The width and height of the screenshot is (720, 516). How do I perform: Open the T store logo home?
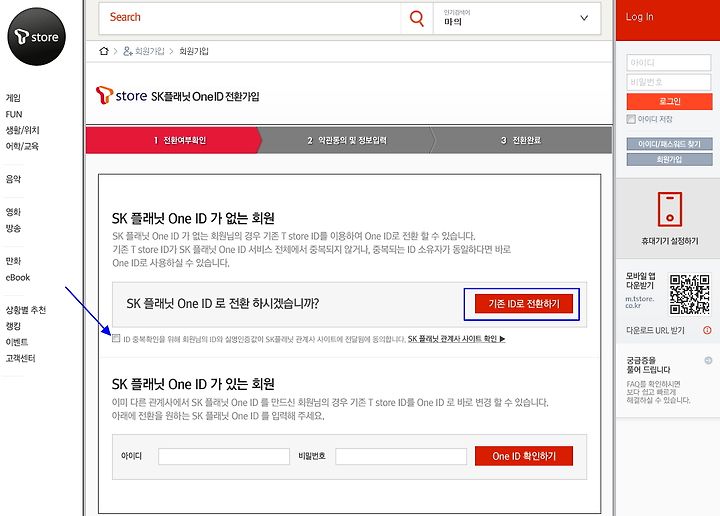pos(36,36)
